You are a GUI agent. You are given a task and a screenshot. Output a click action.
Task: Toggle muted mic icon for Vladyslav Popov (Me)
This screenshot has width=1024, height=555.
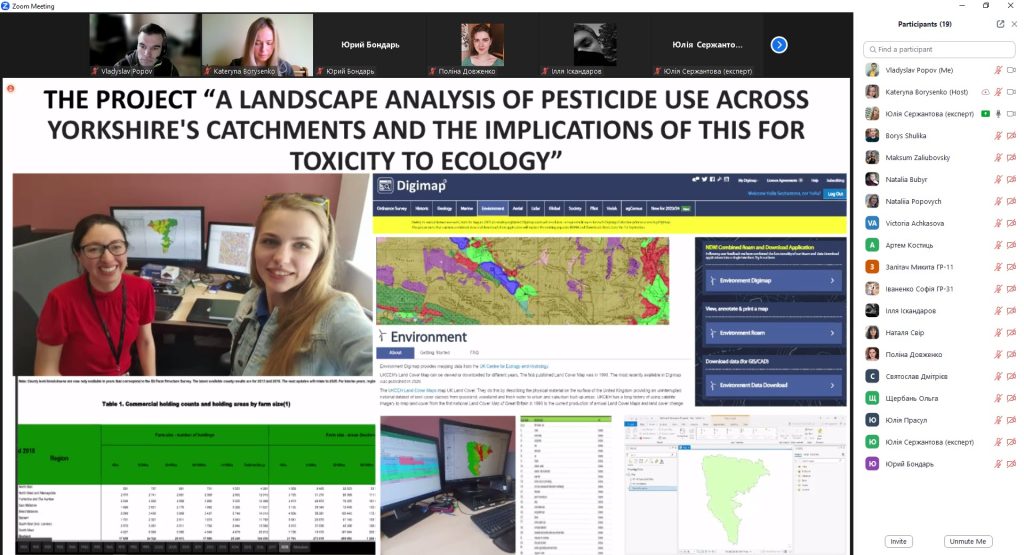998,70
